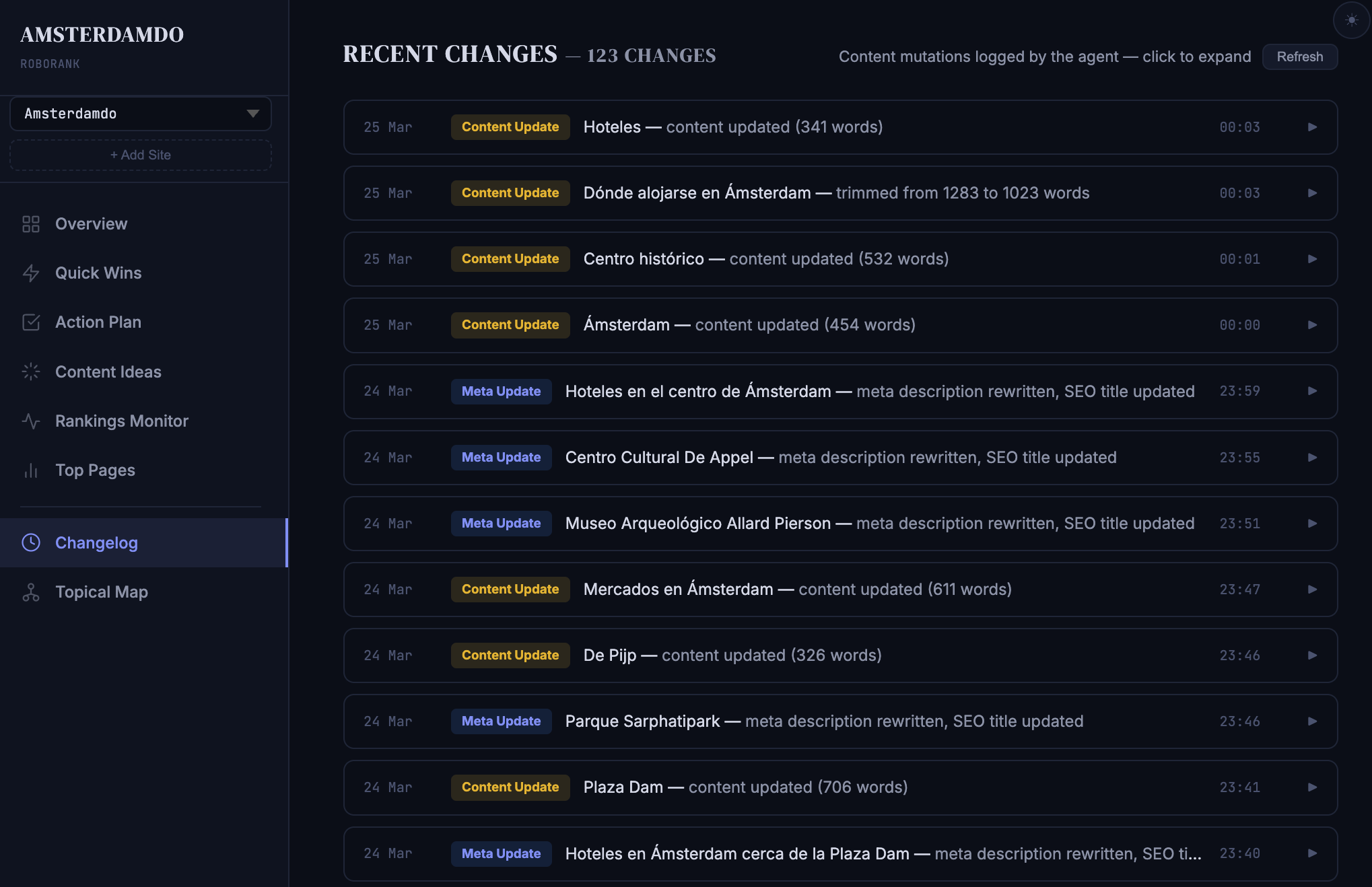
Task: Open Action Plan via its checklist icon
Action: [x=32, y=322]
